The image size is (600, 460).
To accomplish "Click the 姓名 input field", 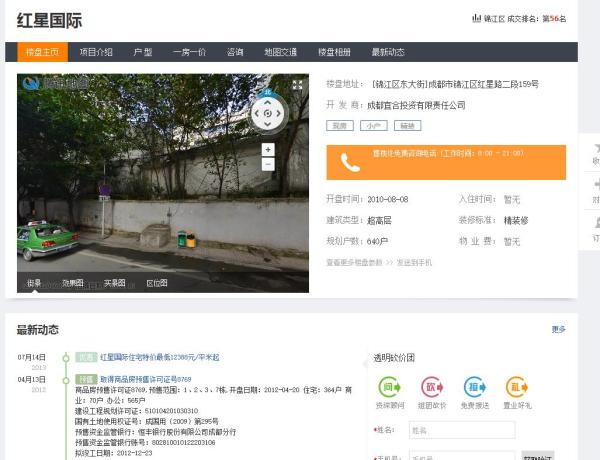I will (x=461, y=430).
